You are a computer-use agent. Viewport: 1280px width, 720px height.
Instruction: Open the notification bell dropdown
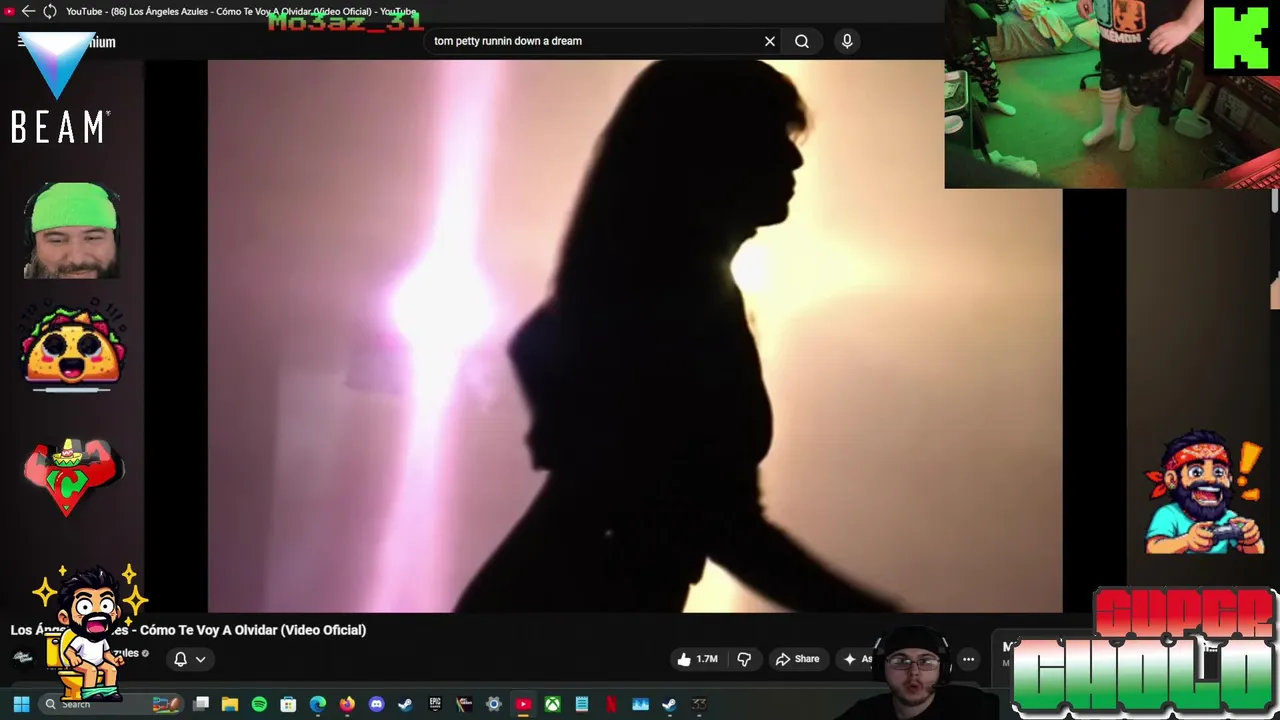(189, 659)
